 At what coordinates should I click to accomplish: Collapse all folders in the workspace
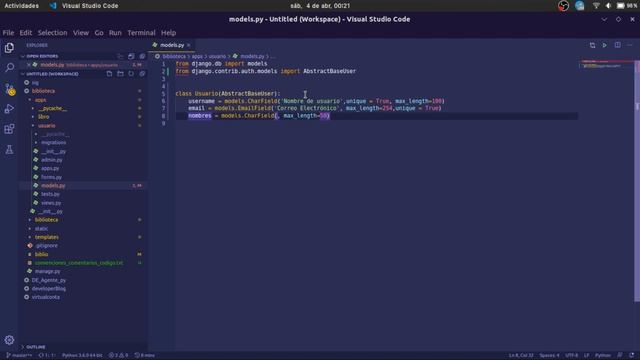click(142, 74)
